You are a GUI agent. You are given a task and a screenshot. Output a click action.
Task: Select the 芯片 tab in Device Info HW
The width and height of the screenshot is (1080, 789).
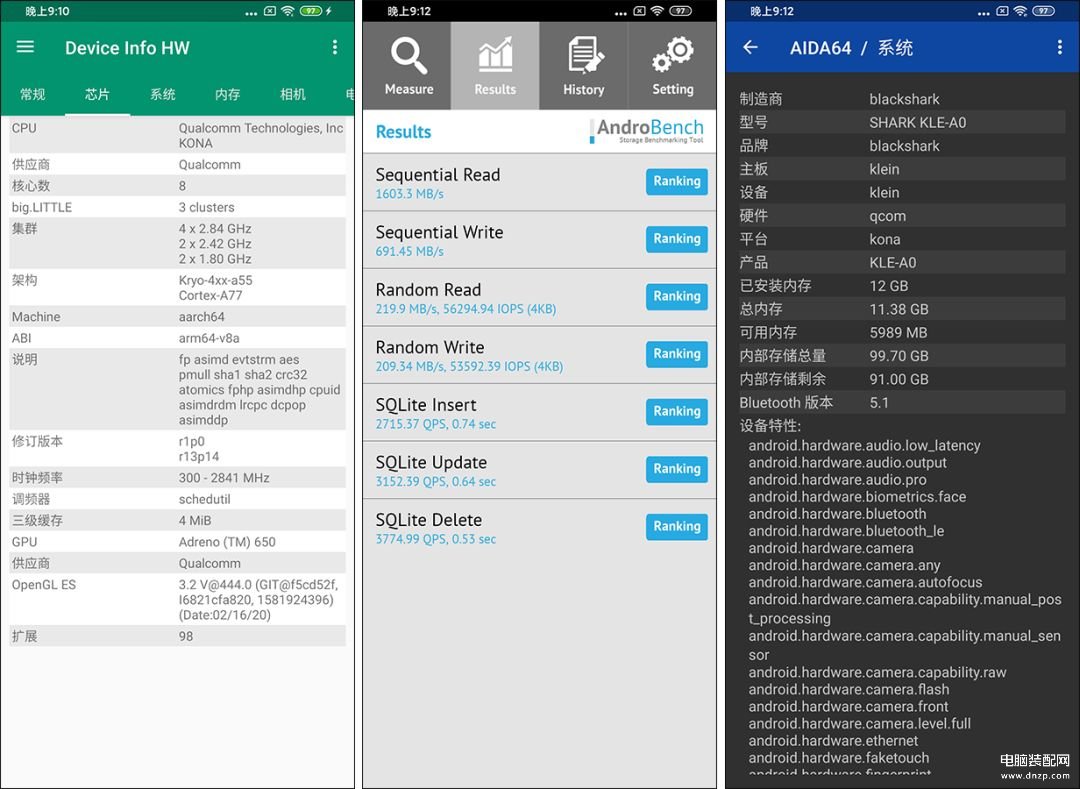(97, 94)
